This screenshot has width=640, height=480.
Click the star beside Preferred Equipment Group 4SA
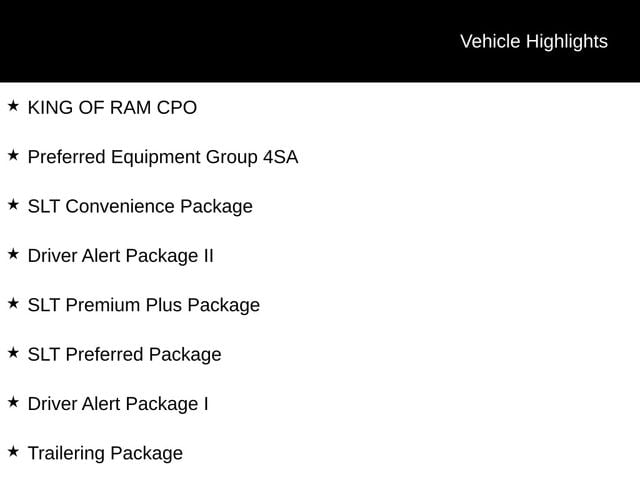pos(13,155)
